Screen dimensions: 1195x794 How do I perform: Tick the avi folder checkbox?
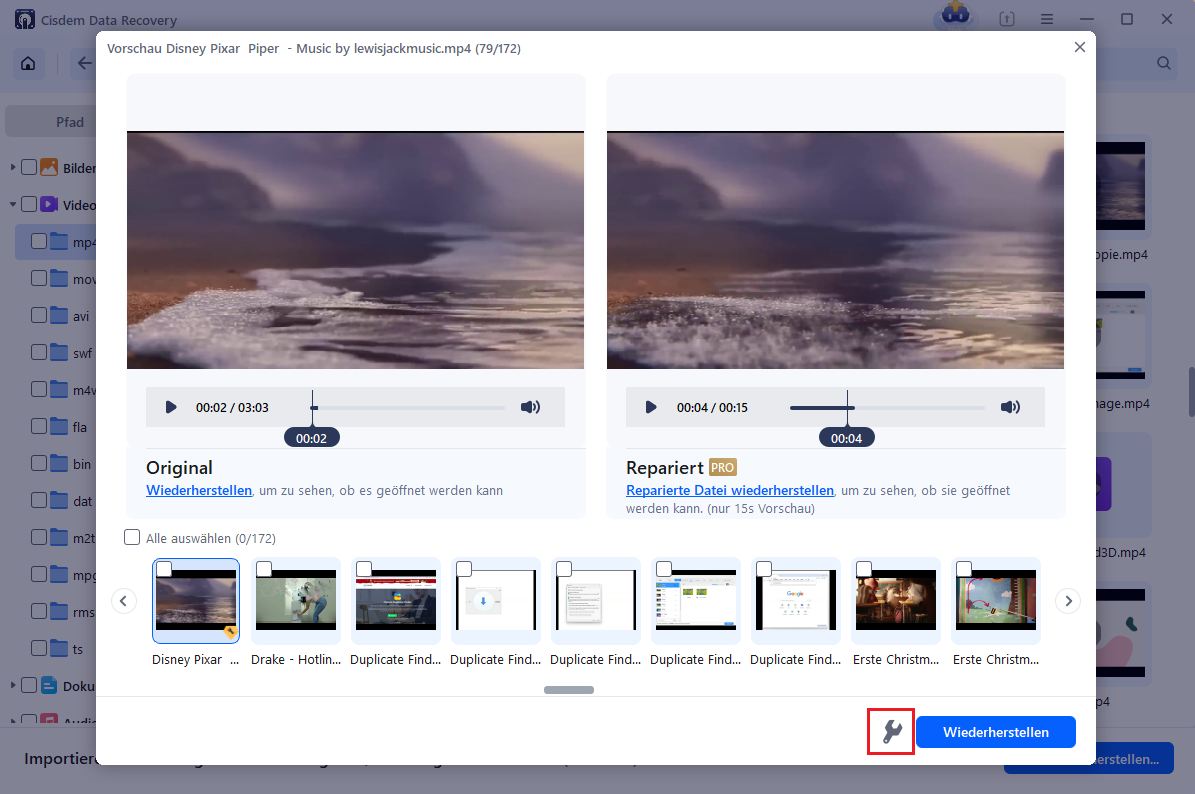[x=39, y=315]
